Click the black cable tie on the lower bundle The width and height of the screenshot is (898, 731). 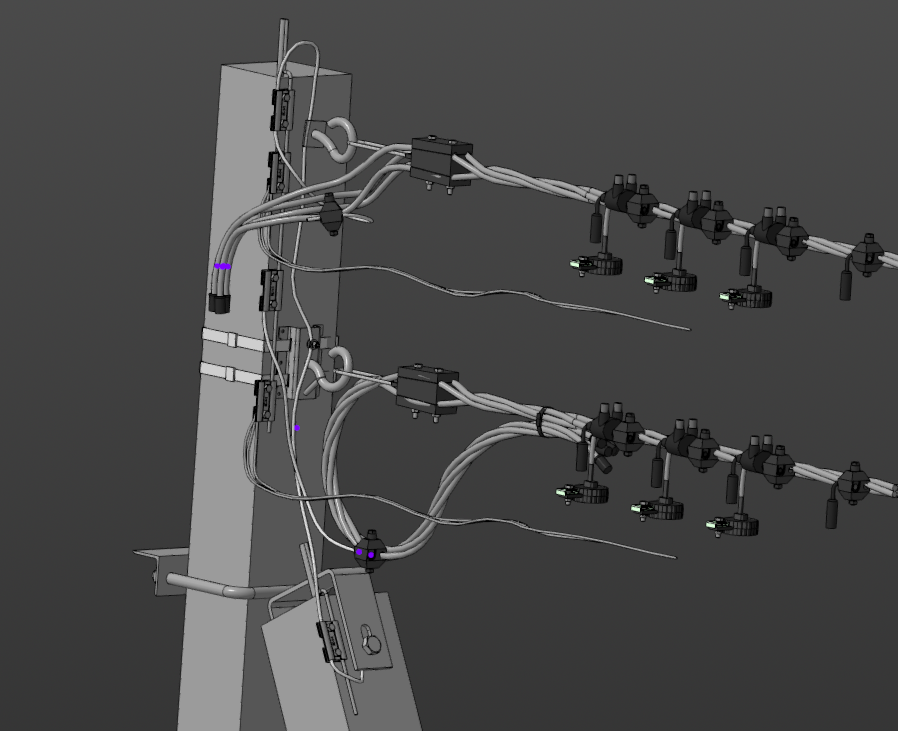541,421
